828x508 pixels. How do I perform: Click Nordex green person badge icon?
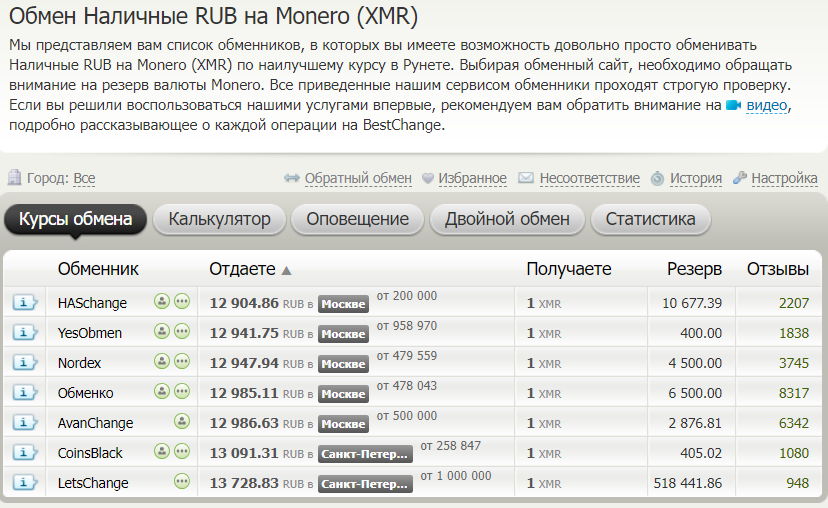point(162,362)
